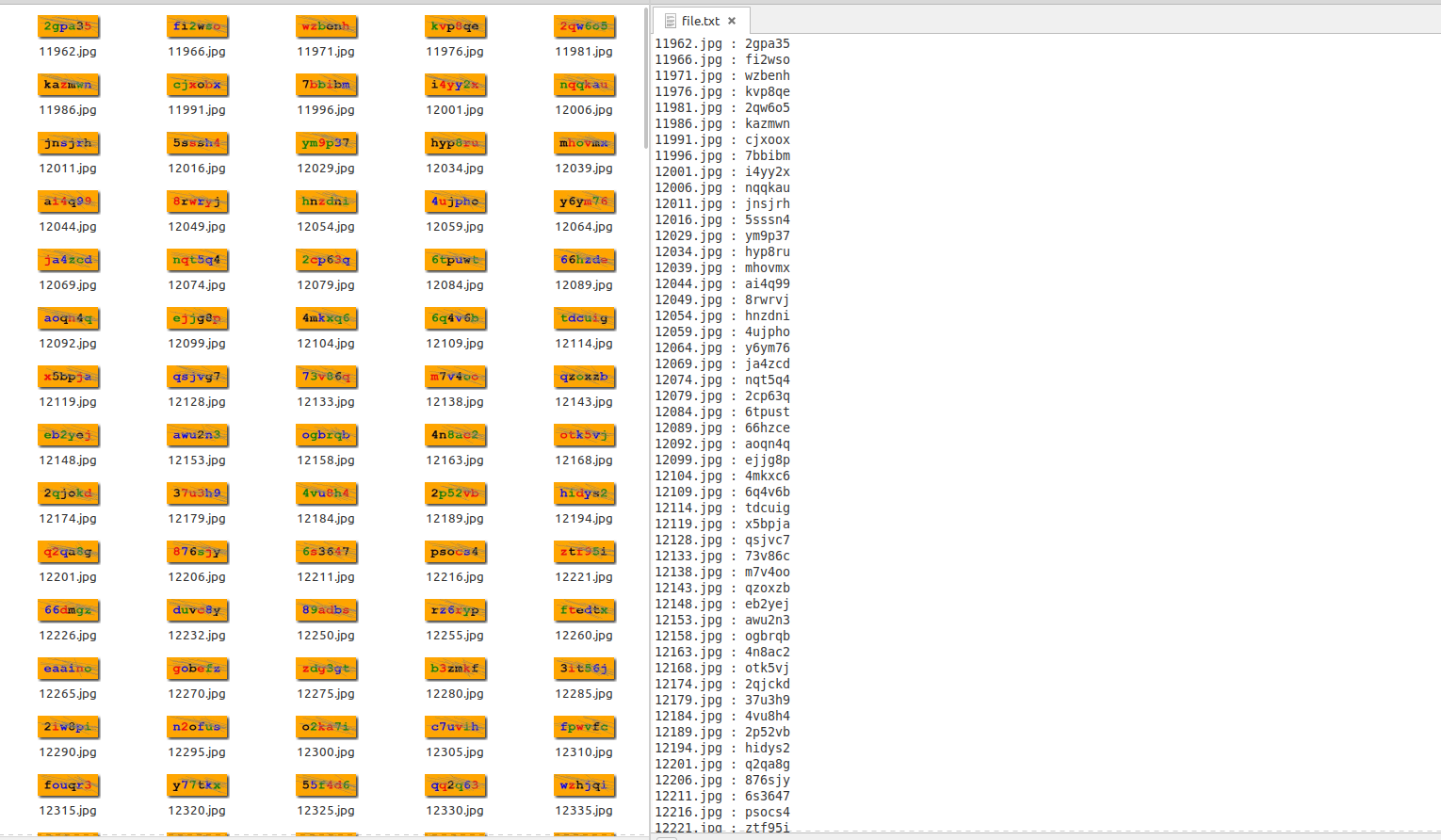Select the 11962.jpg captcha thumbnail

click(68, 27)
